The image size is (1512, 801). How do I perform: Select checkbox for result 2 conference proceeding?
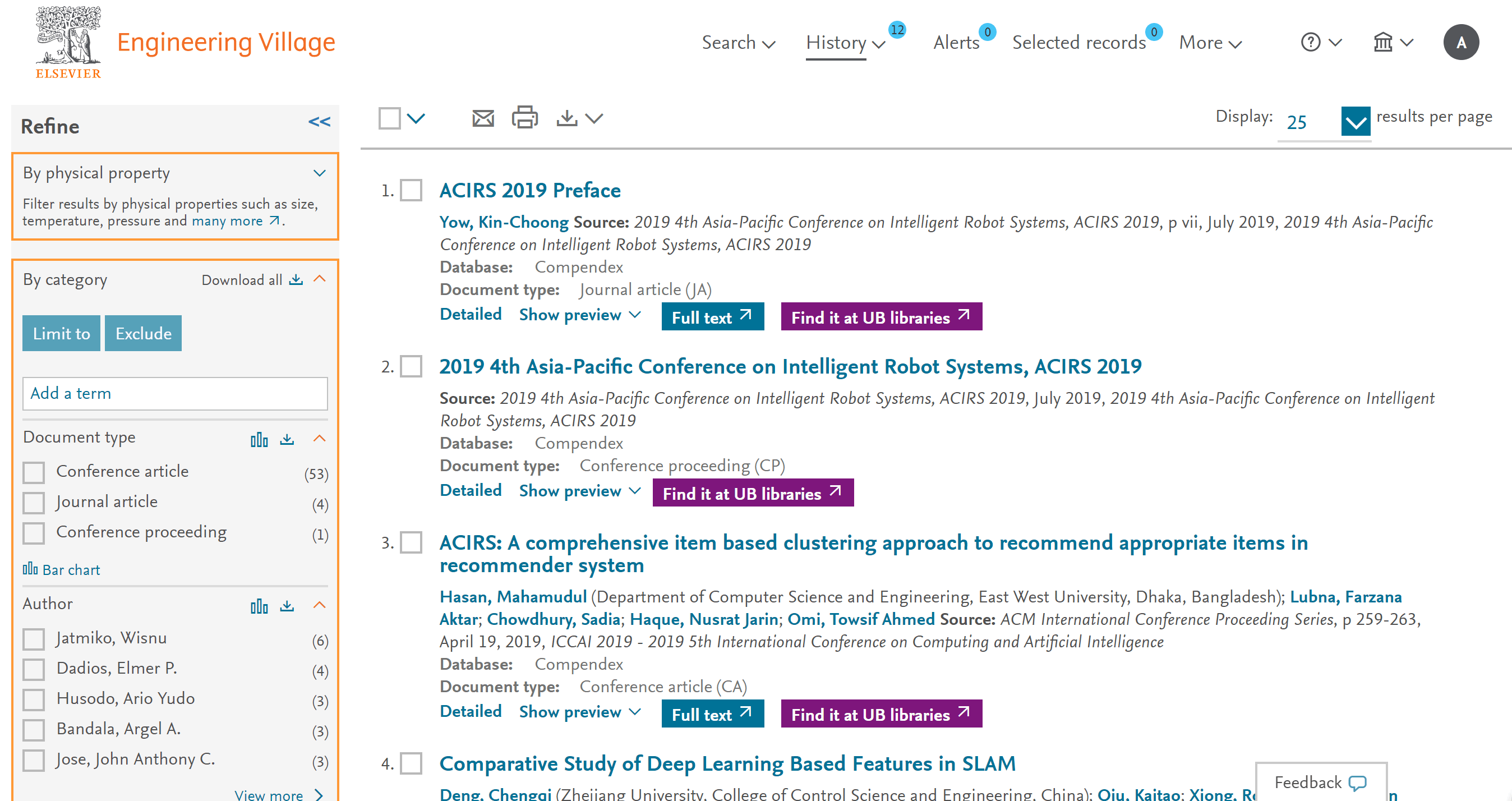pyautogui.click(x=411, y=366)
